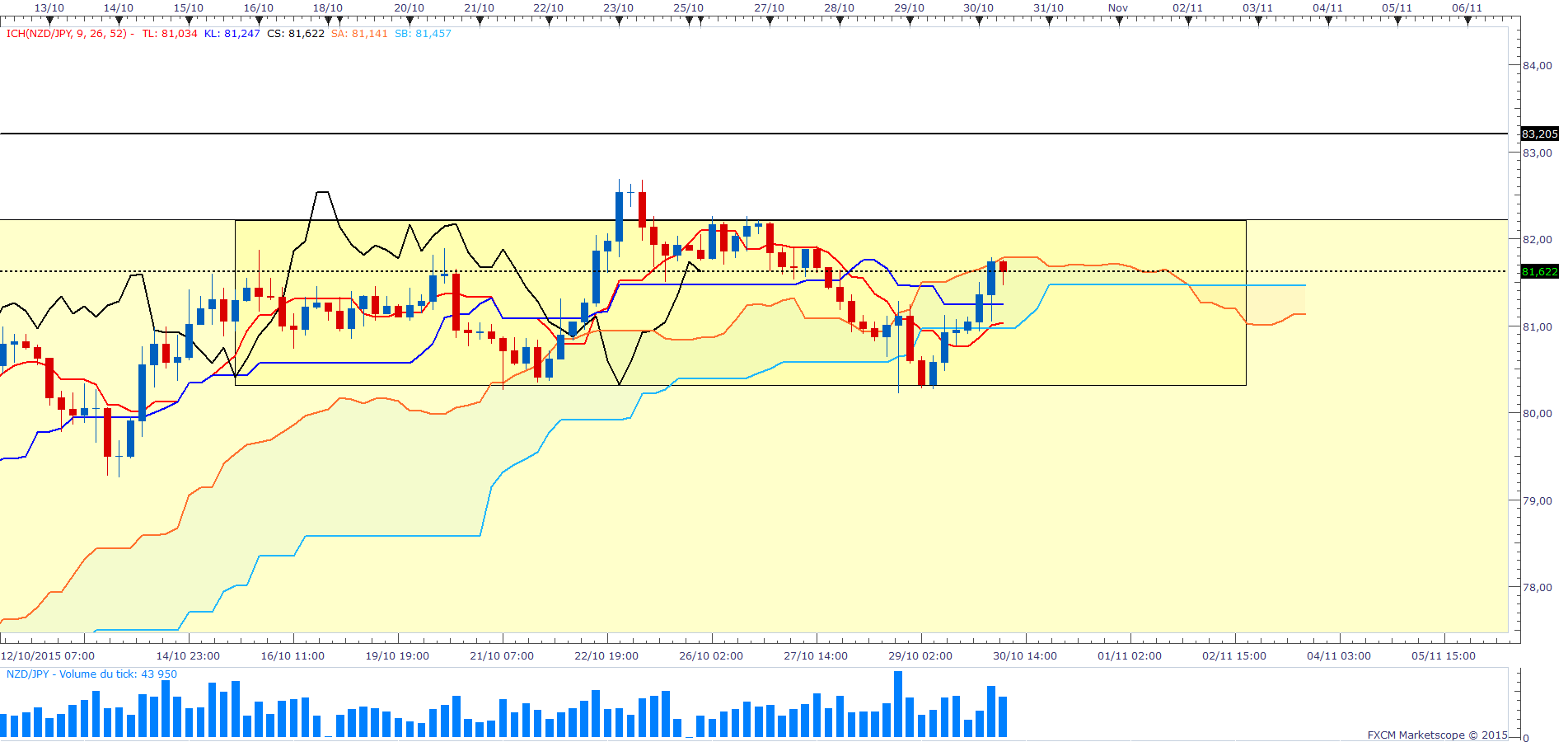The width and height of the screenshot is (1568, 742).
Task: Click the 03/11 date label on top axis
Action: (1257, 7)
